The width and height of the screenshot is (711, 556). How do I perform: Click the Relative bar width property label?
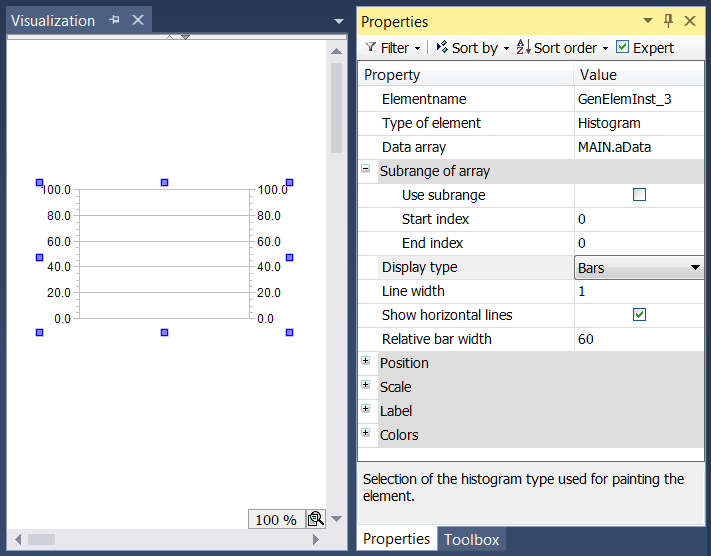(x=437, y=339)
